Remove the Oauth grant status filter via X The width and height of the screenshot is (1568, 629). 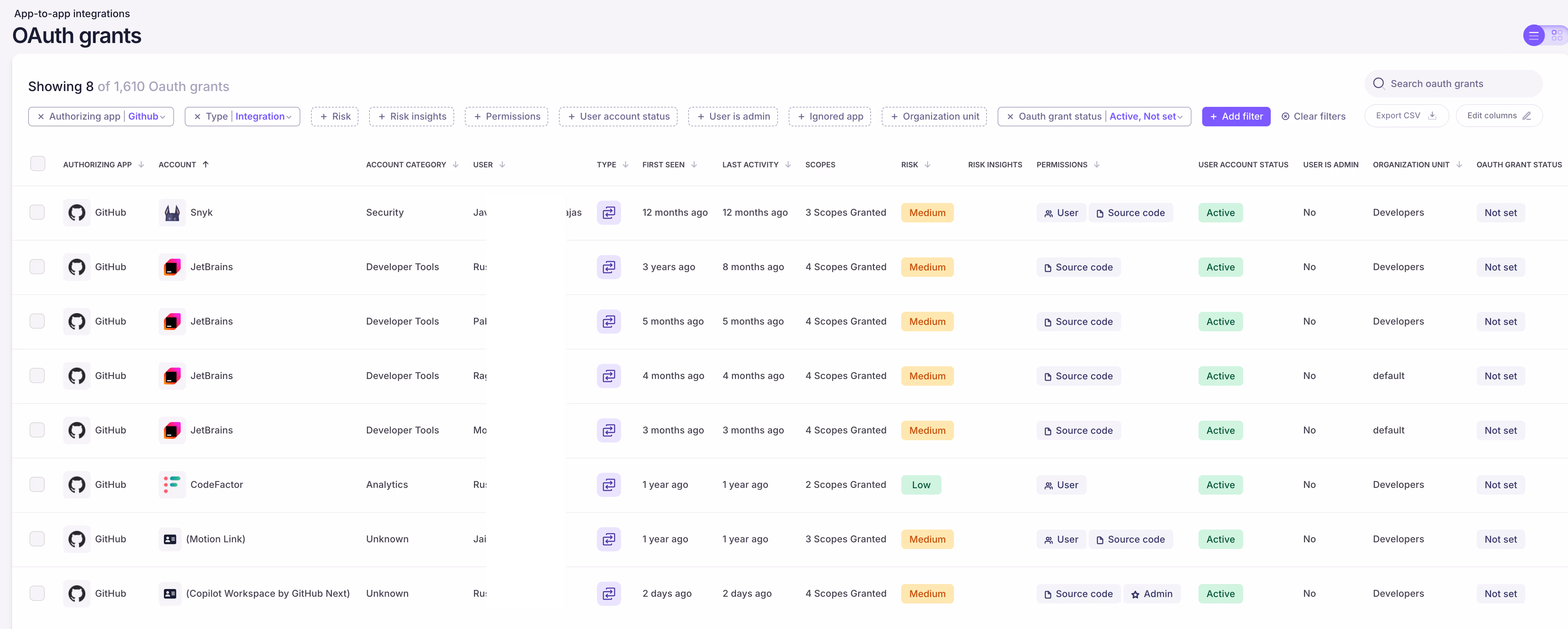pyautogui.click(x=1010, y=116)
